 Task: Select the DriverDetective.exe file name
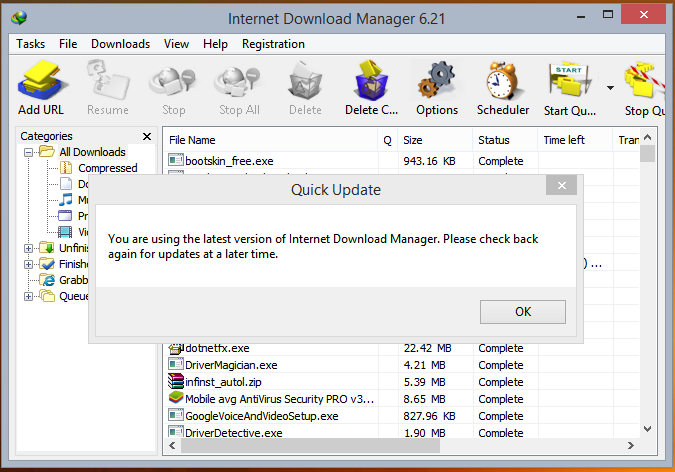[x=234, y=432]
